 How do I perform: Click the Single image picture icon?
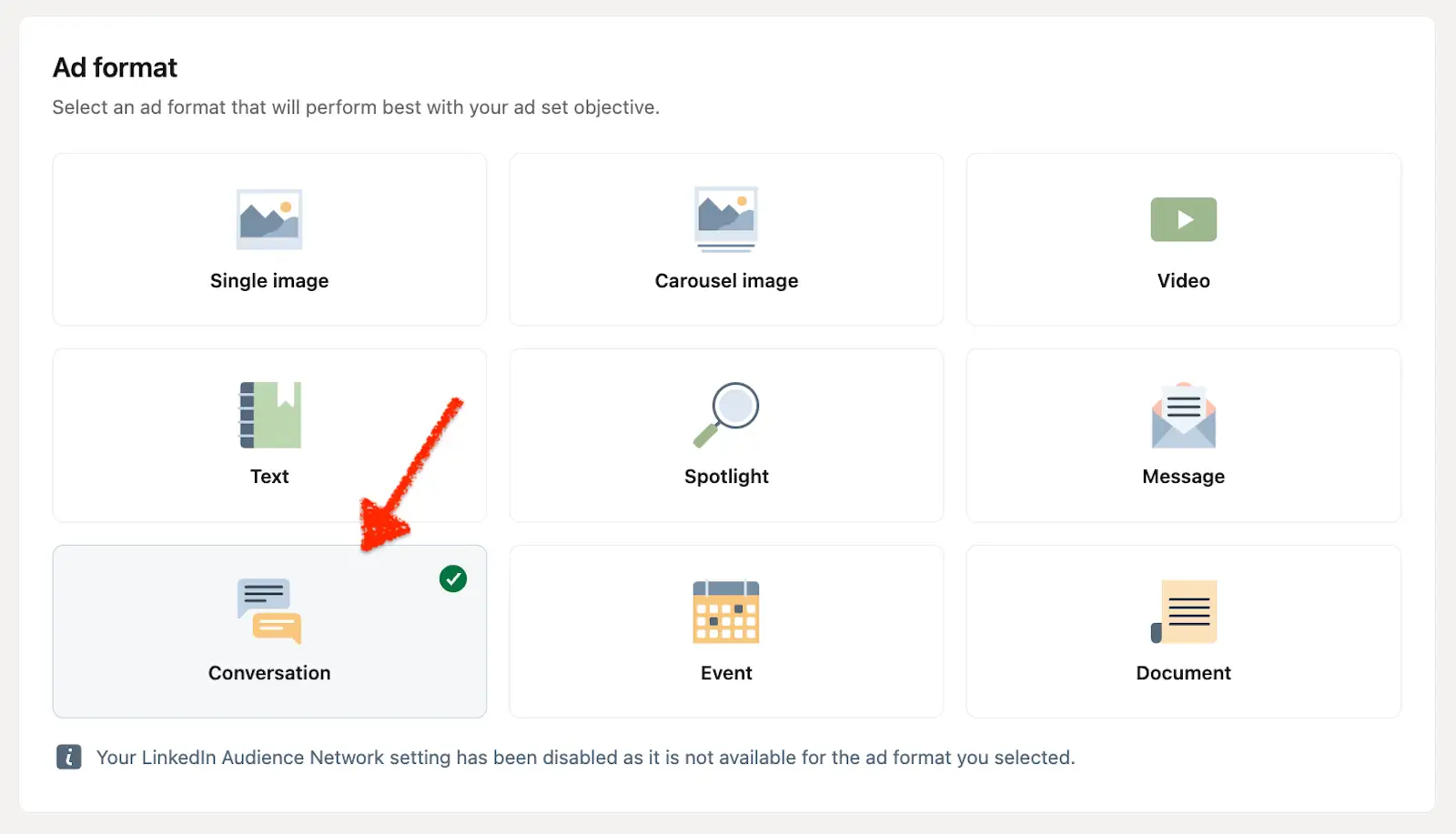click(269, 219)
